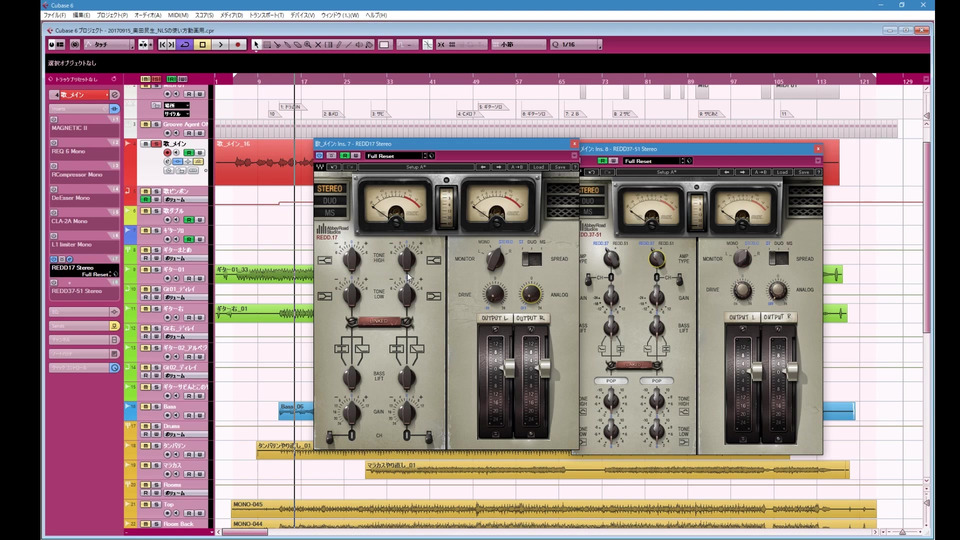This screenshot has width=960, height=540.
Task: Click the Save button in REDD17
Action: click(560, 167)
